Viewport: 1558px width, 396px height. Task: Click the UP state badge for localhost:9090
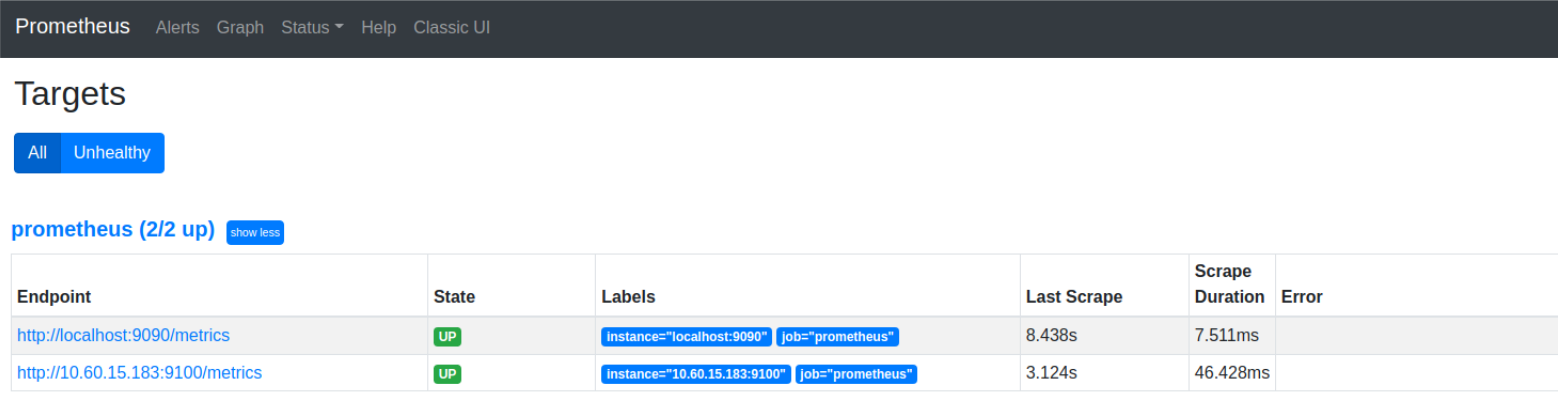pos(447,337)
